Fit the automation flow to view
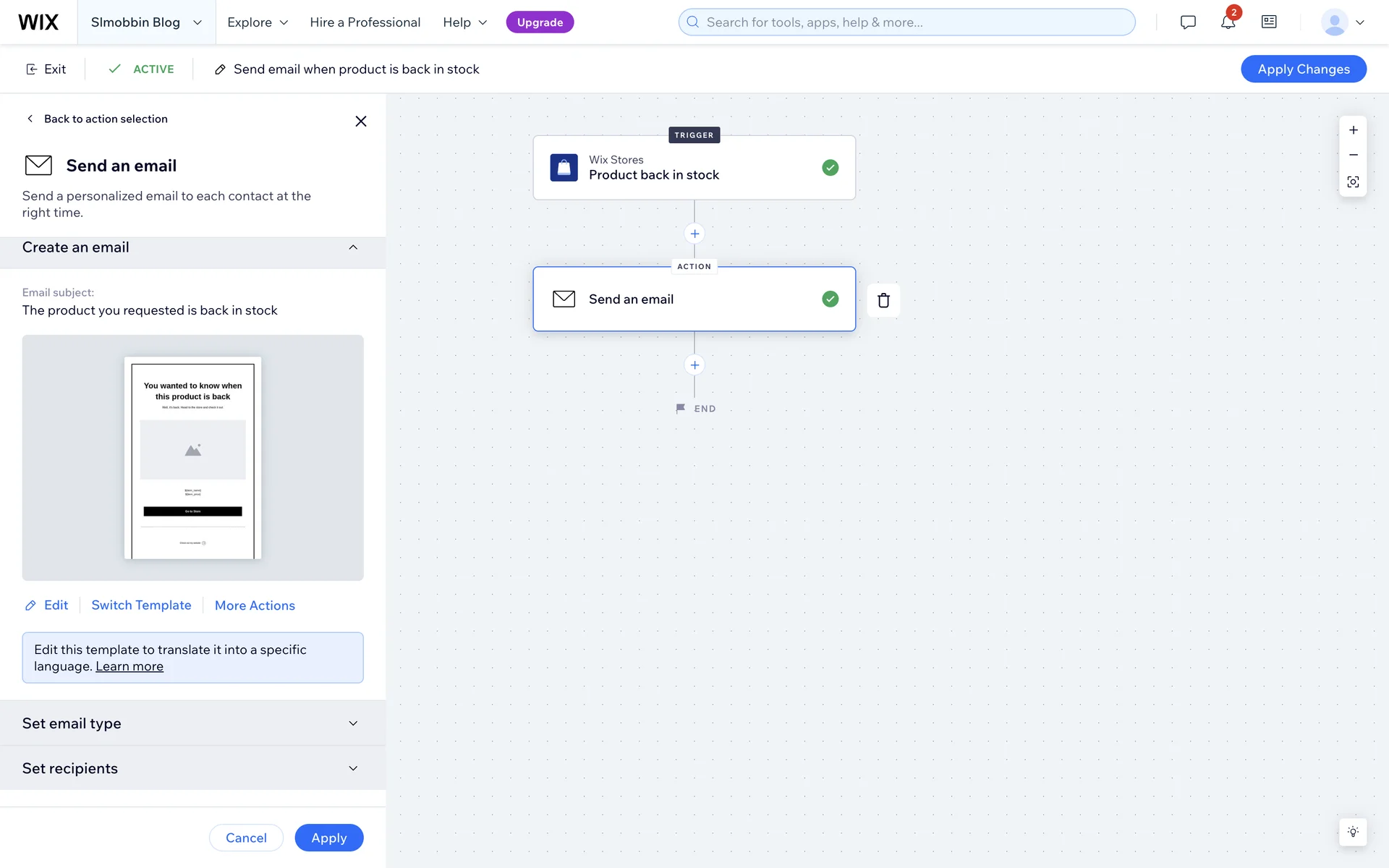Viewport: 1389px width, 868px height. click(1353, 182)
